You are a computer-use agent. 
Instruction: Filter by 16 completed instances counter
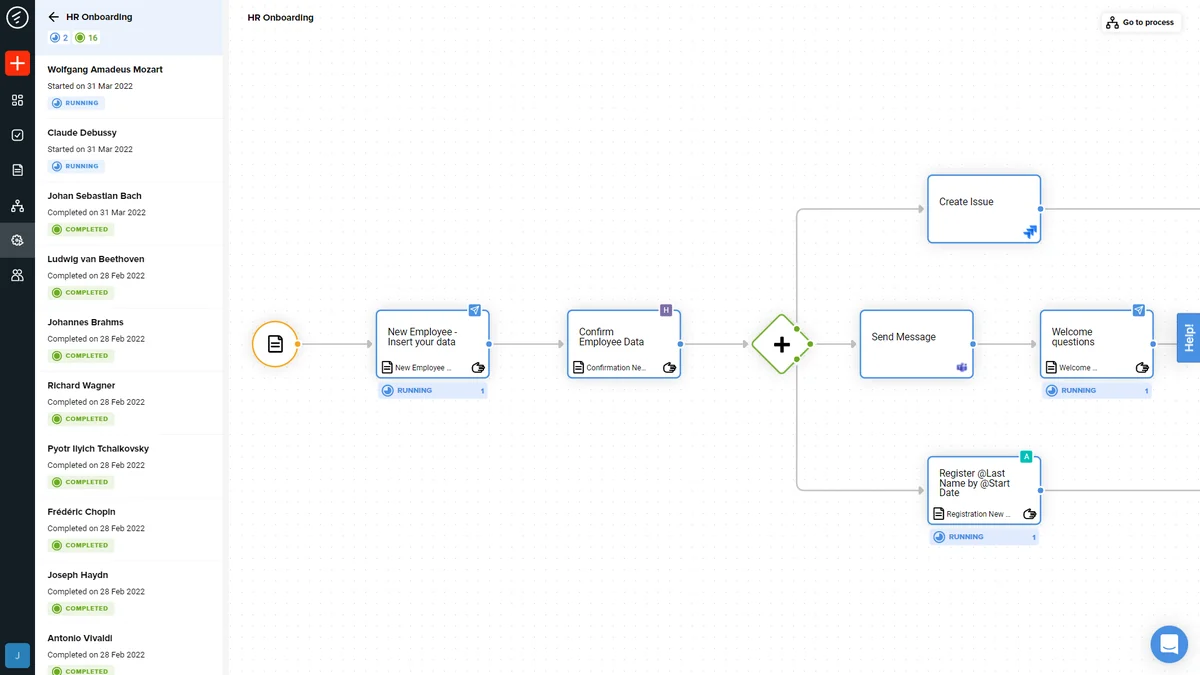point(87,38)
